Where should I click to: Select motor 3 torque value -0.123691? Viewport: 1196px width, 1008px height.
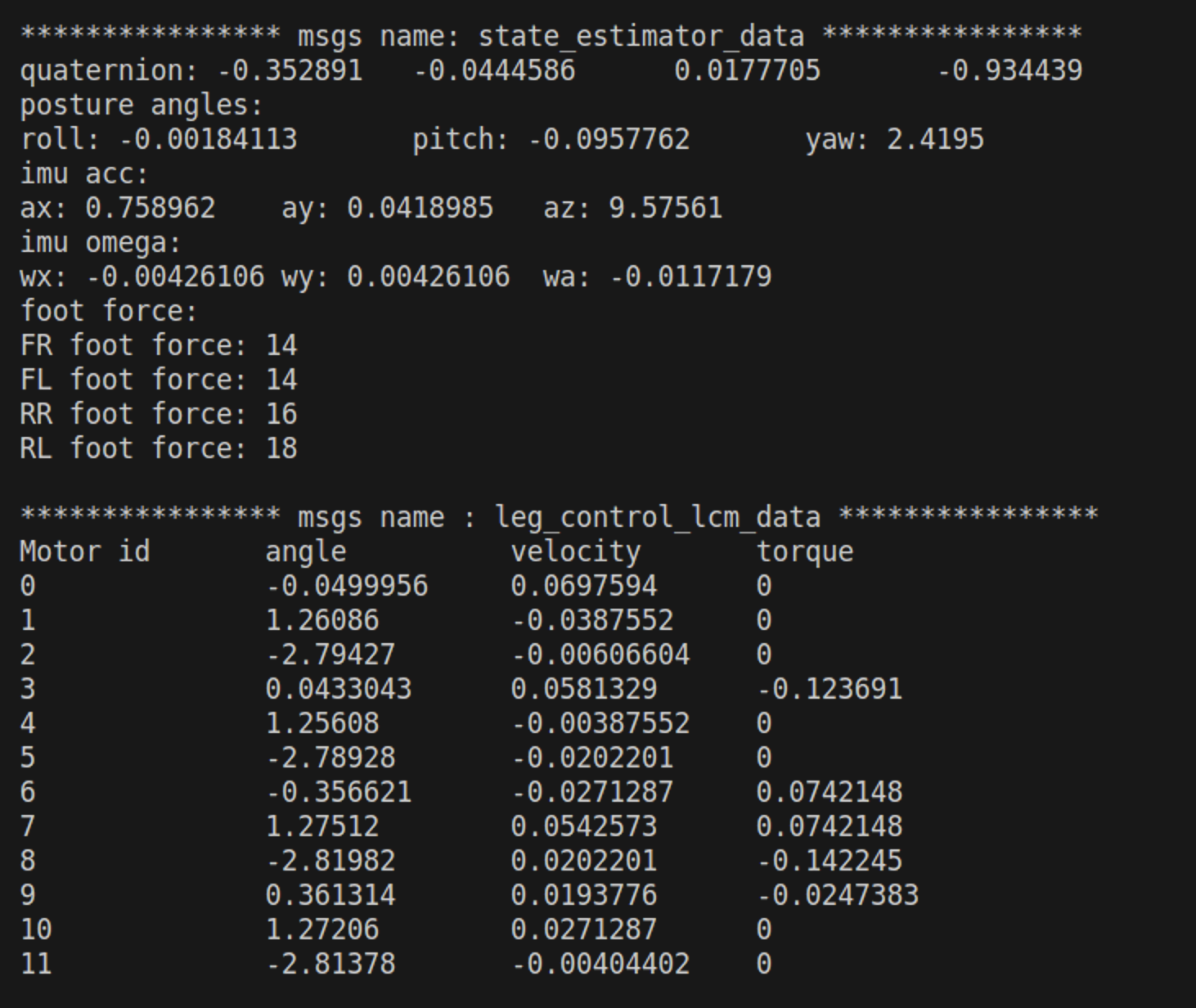pyautogui.click(x=830, y=689)
